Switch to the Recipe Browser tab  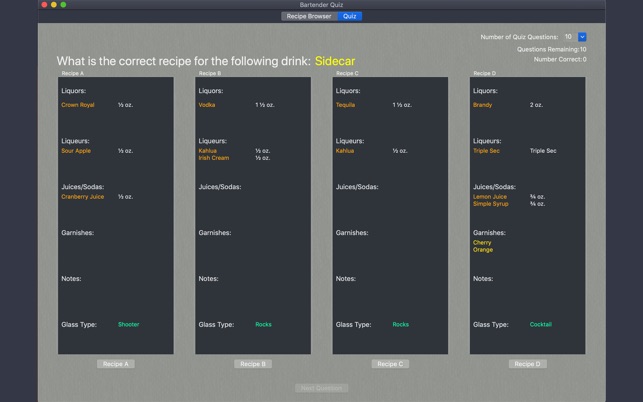click(x=308, y=16)
